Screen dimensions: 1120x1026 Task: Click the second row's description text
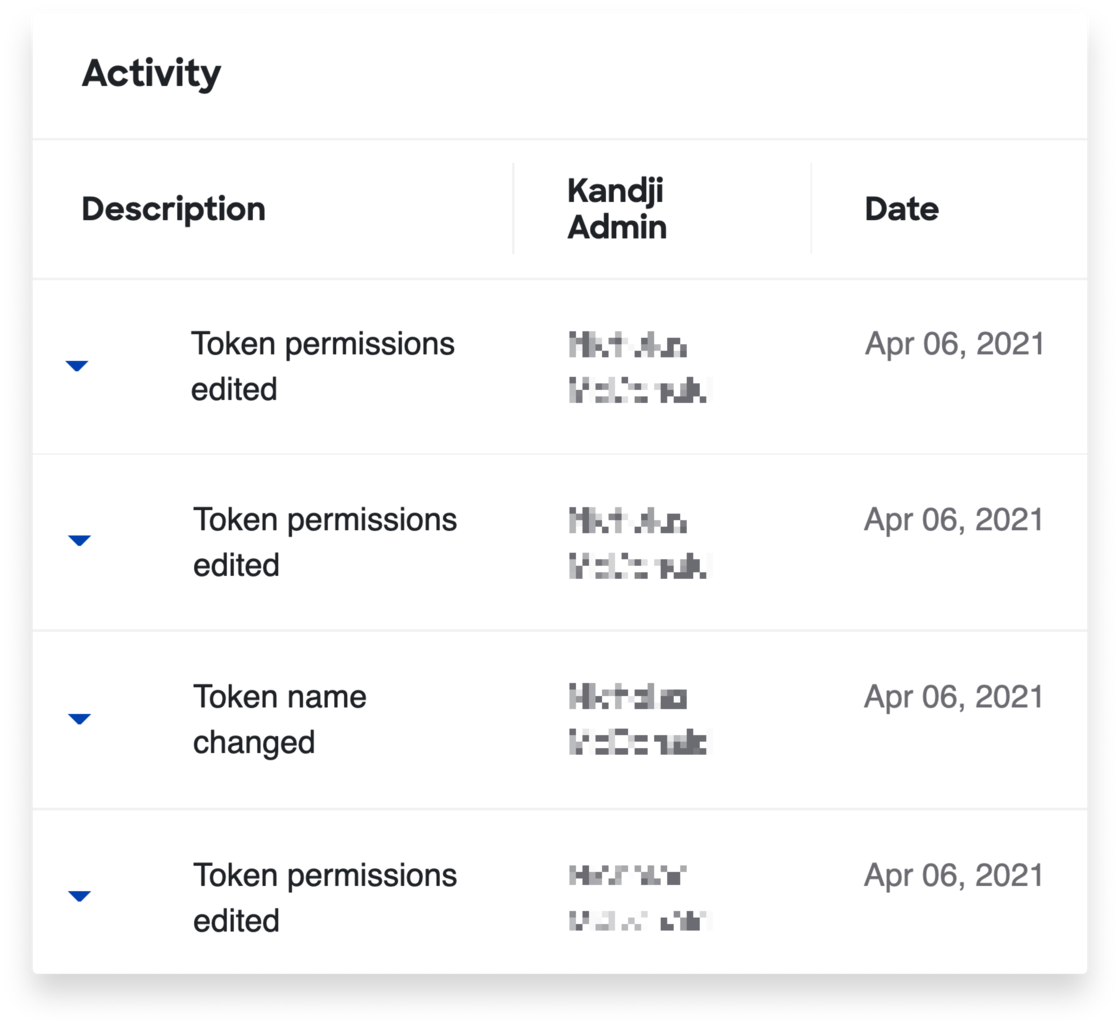[x=324, y=541]
